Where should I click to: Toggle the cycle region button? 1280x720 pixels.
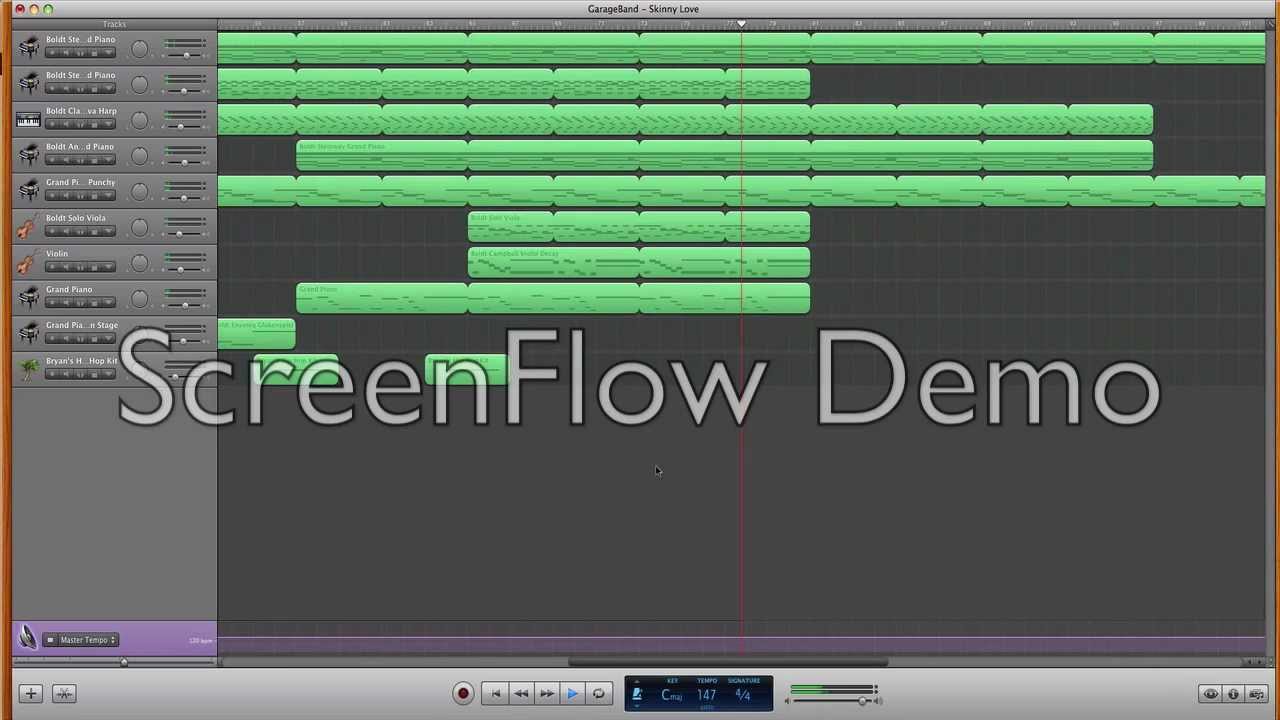[598, 693]
